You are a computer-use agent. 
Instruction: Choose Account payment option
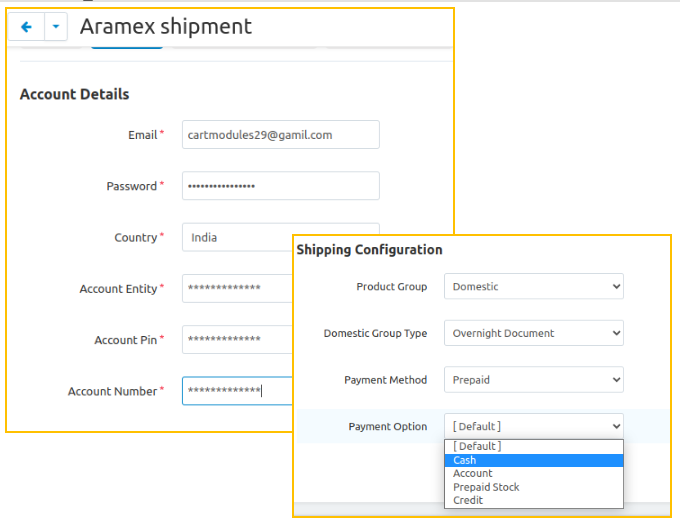click(x=534, y=474)
